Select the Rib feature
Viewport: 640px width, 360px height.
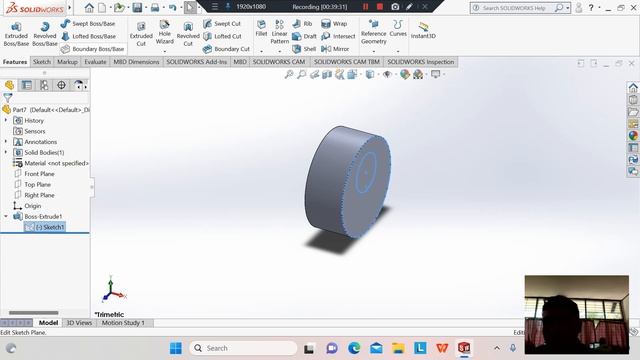(302, 24)
